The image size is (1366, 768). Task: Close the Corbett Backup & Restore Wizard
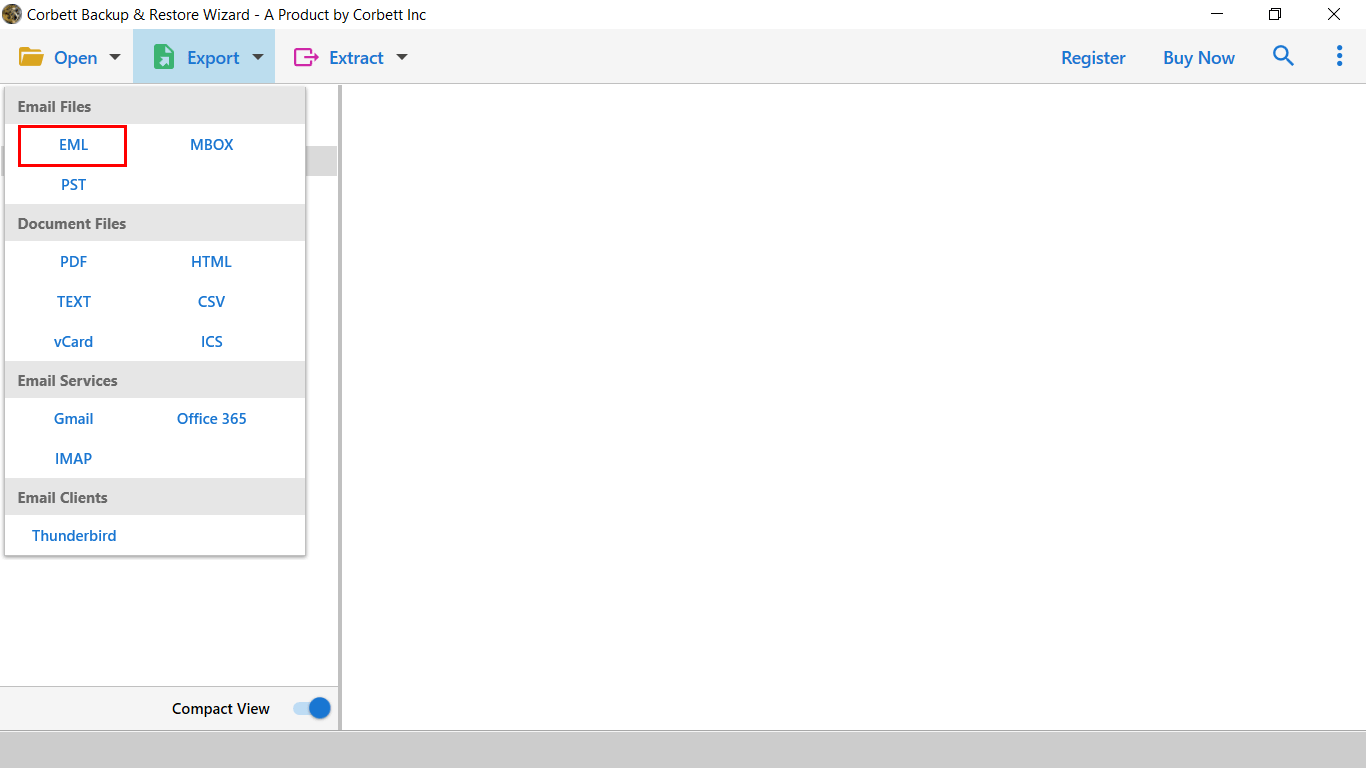tap(1334, 14)
